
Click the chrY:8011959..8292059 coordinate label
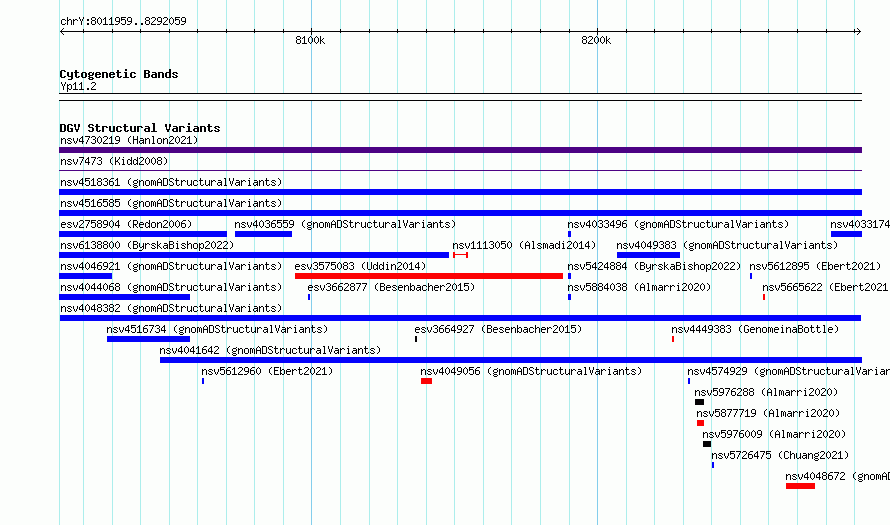click(x=123, y=21)
